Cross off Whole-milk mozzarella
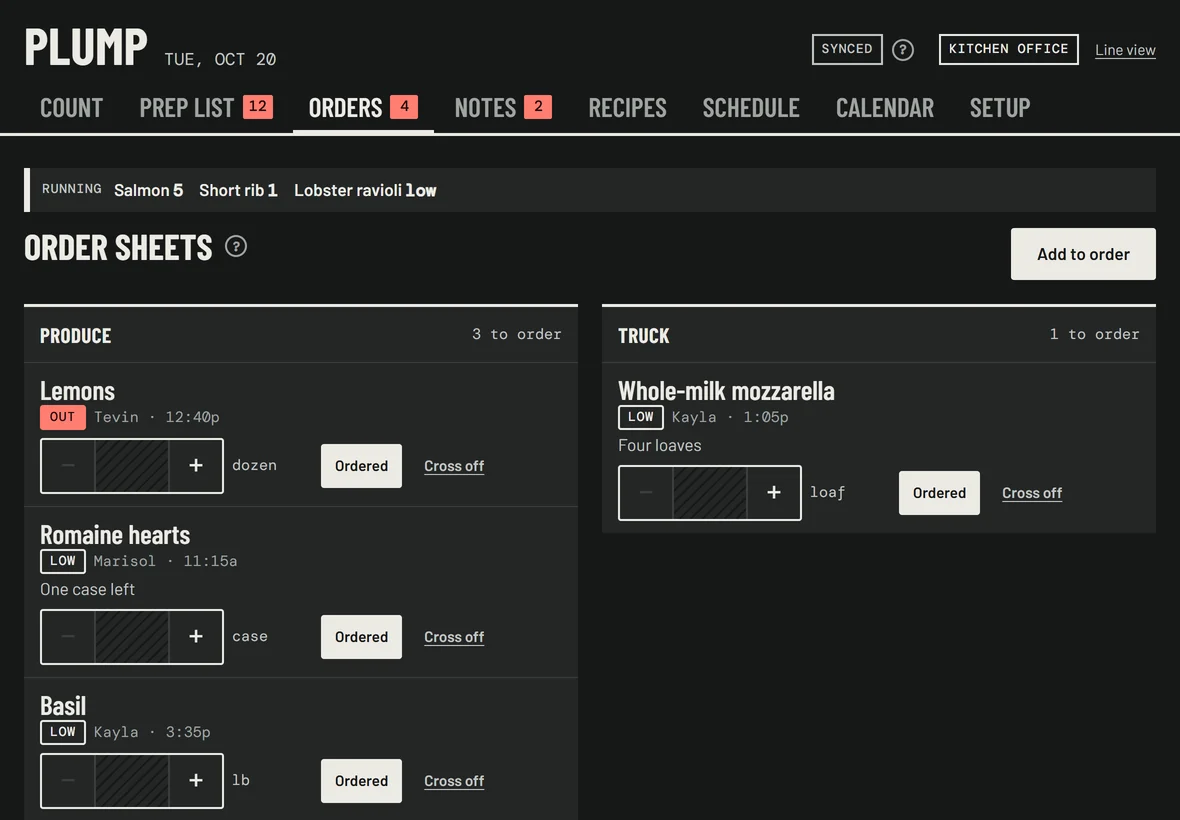1180x820 pixels. [x=1032, y=494]
